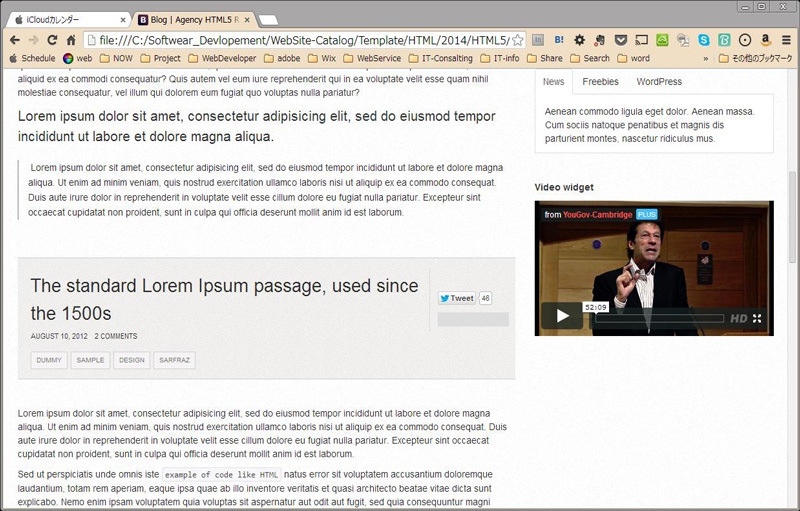Open the Google Cast extension

coord(641,40)
